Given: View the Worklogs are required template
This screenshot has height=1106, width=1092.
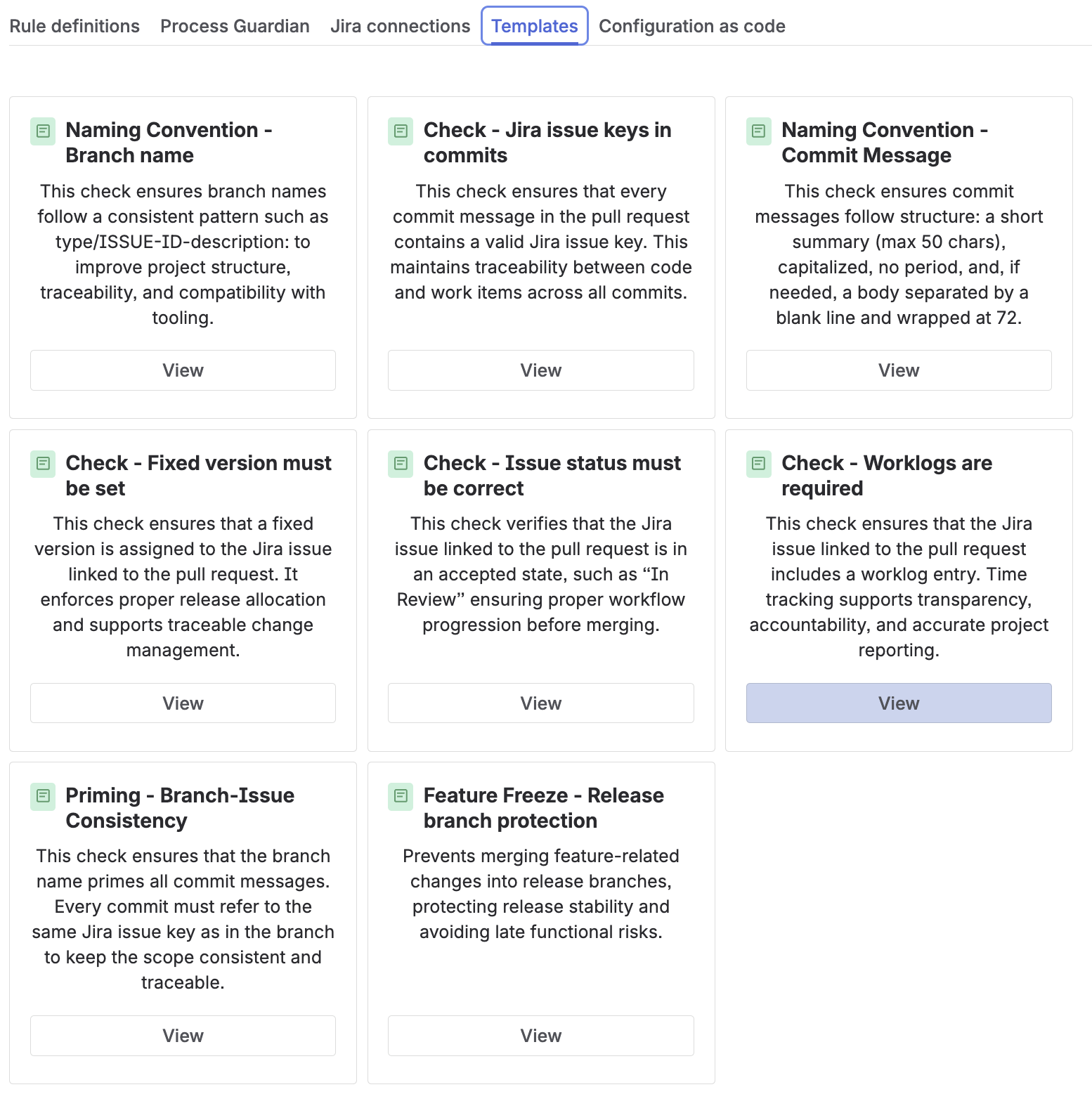Looking at the screenshot, I should 899,703.
